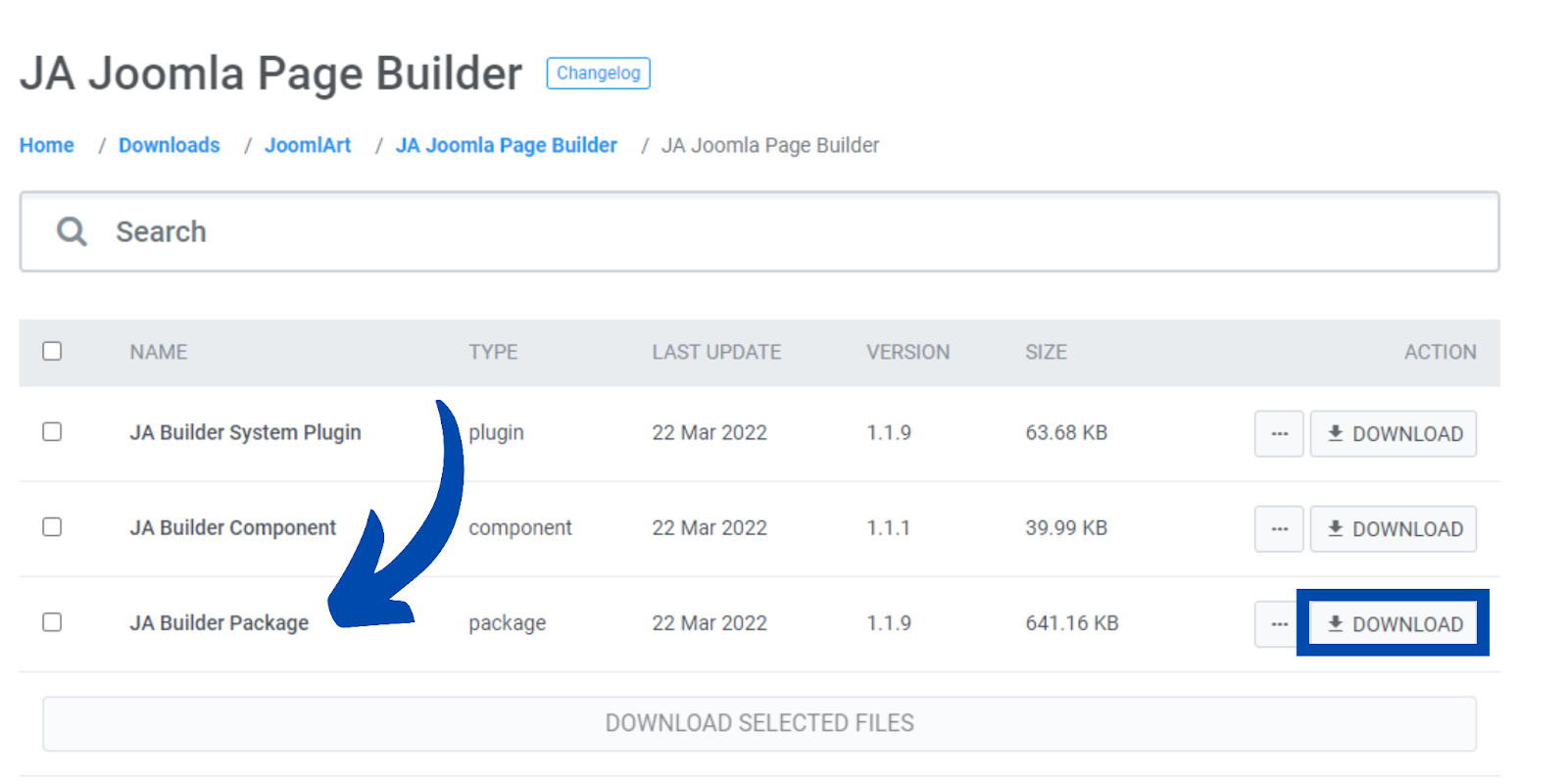Click Download Selected Files button

[759, 723]
